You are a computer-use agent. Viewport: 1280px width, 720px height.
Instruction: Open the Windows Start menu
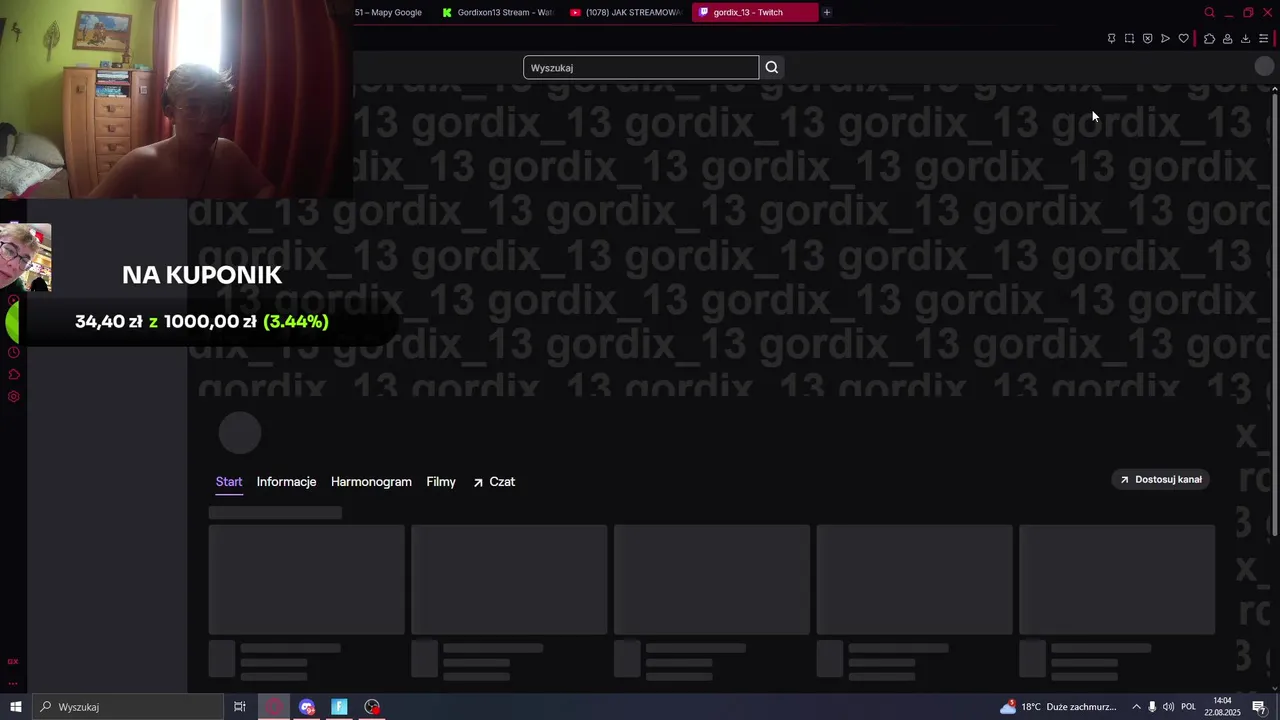[x=15, y=707]
